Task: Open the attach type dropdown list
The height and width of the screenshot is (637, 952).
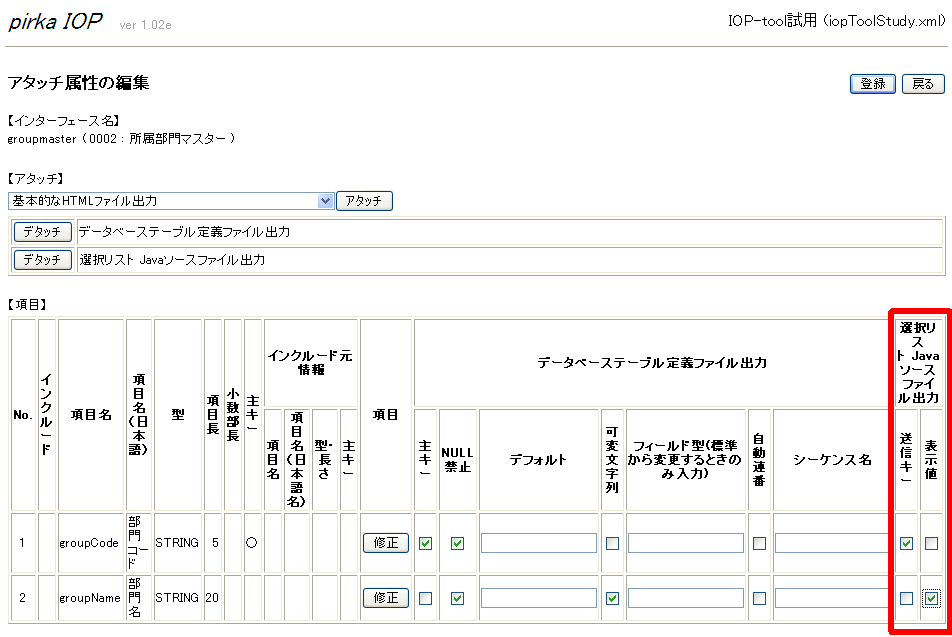Action: (x=324, y=201)
